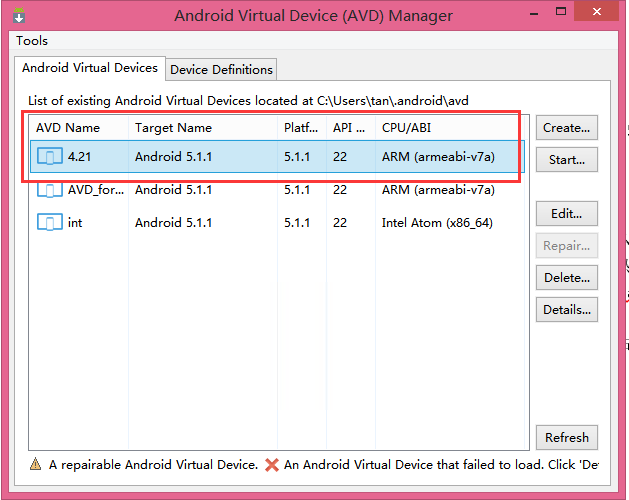Select the device icon for AVD_for... row

pyautogui.click(x=50, y=190)
